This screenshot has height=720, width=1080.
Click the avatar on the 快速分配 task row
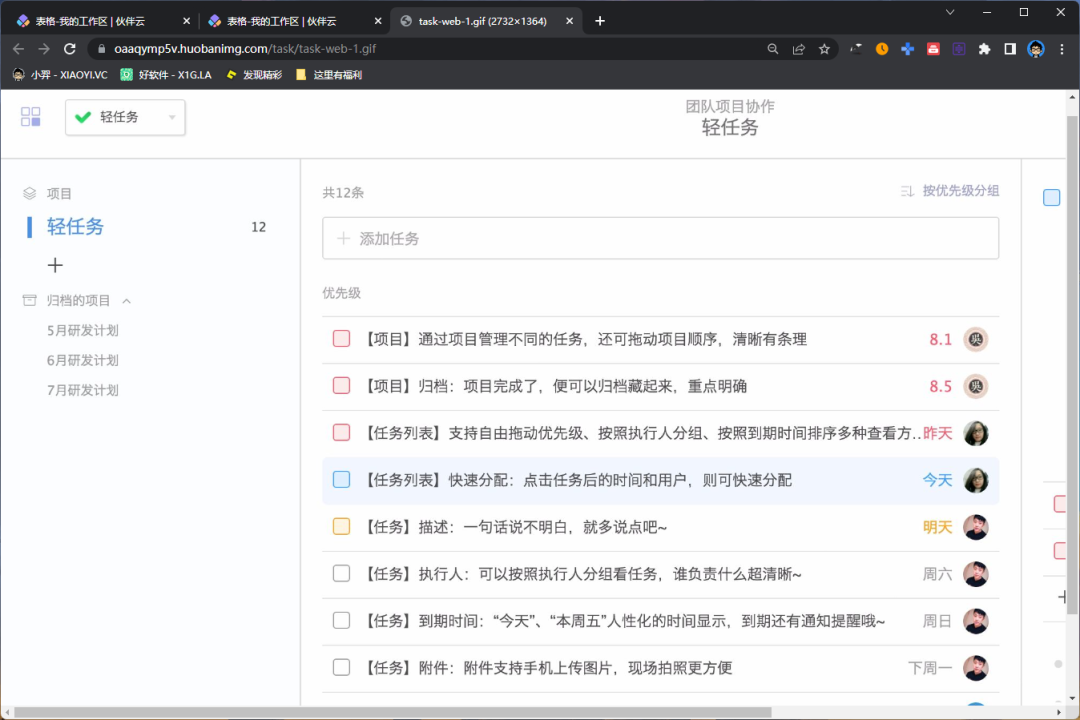point(976,480)
